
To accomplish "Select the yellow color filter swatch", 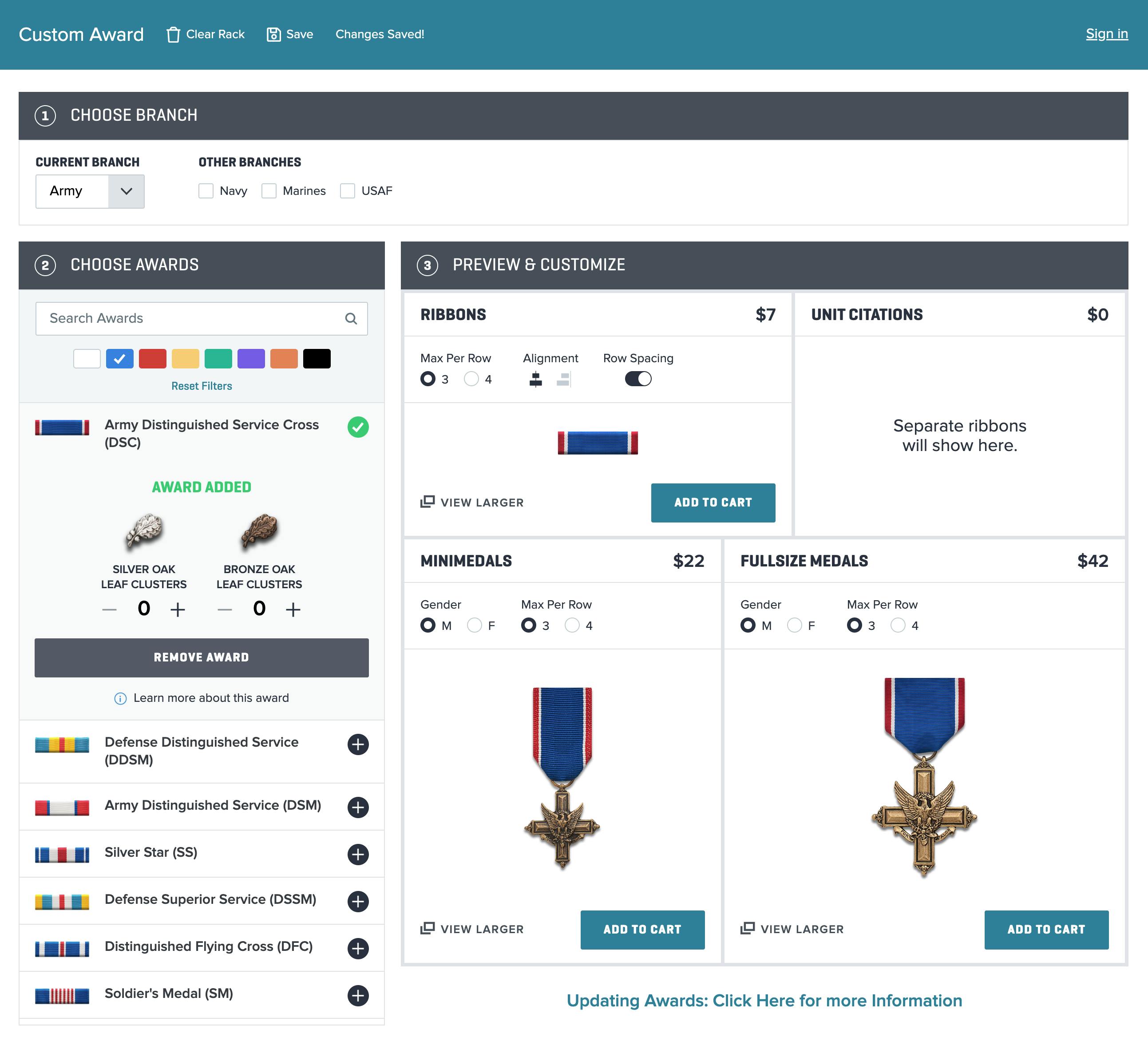I will pyautogui.click(x=186, y=359).
